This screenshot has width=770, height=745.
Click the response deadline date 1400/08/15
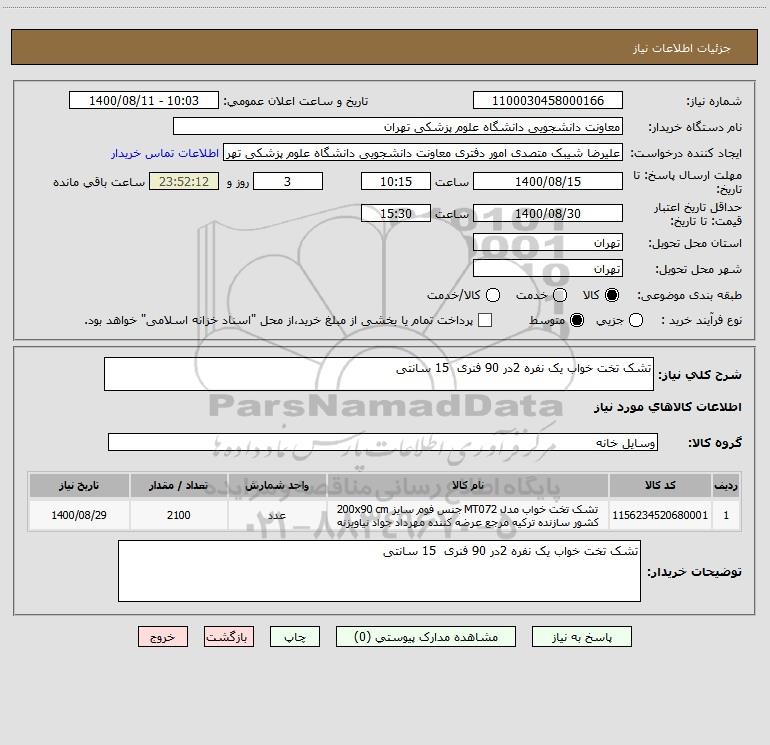pos(548,181)
